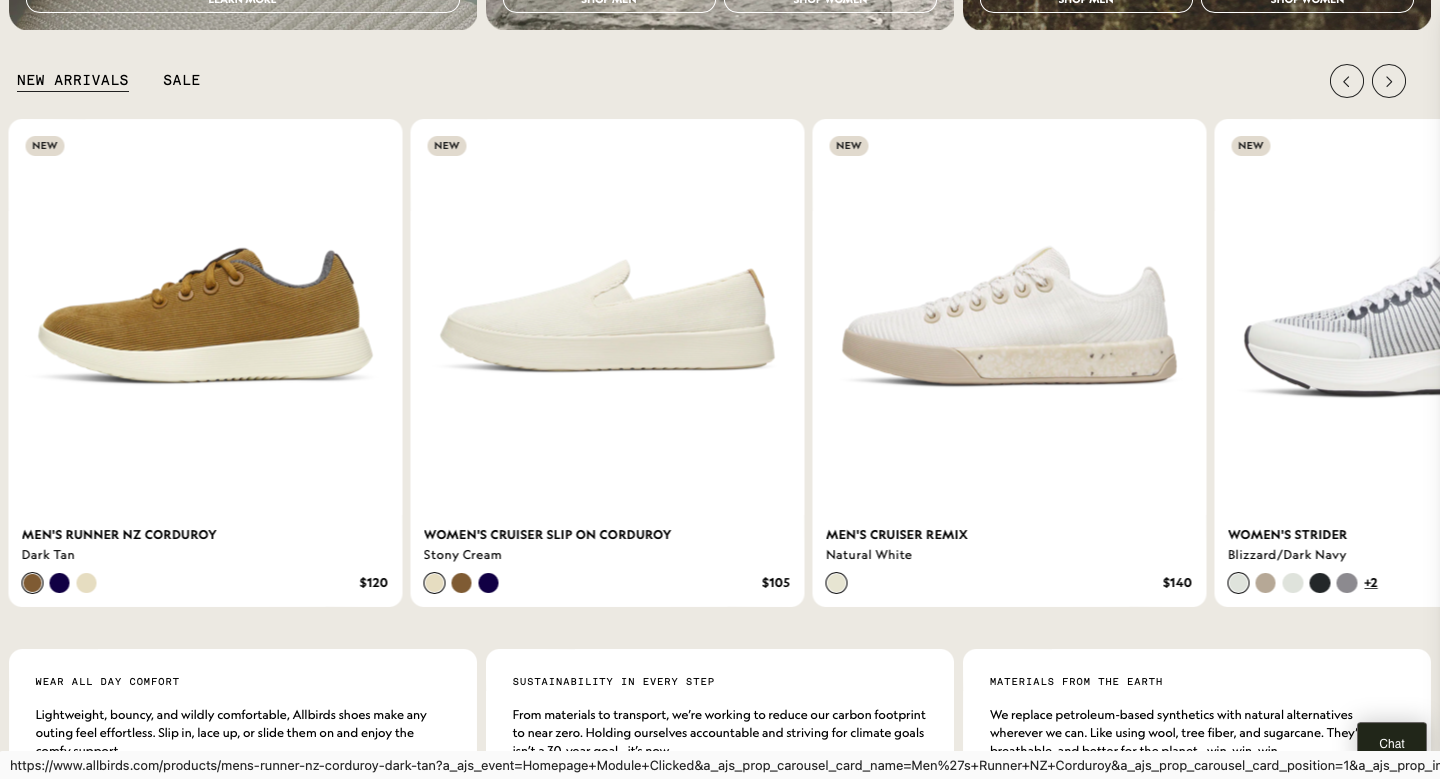The image size is (1440, 779).
Task: Select the navy swatch on Men's Runner NZ Corduroy
Action: [59, 583]
